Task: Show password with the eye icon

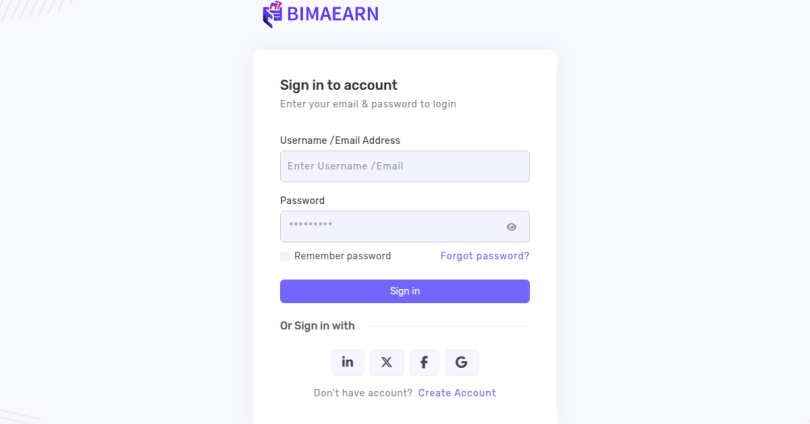Action: click(x=511, y=227)
